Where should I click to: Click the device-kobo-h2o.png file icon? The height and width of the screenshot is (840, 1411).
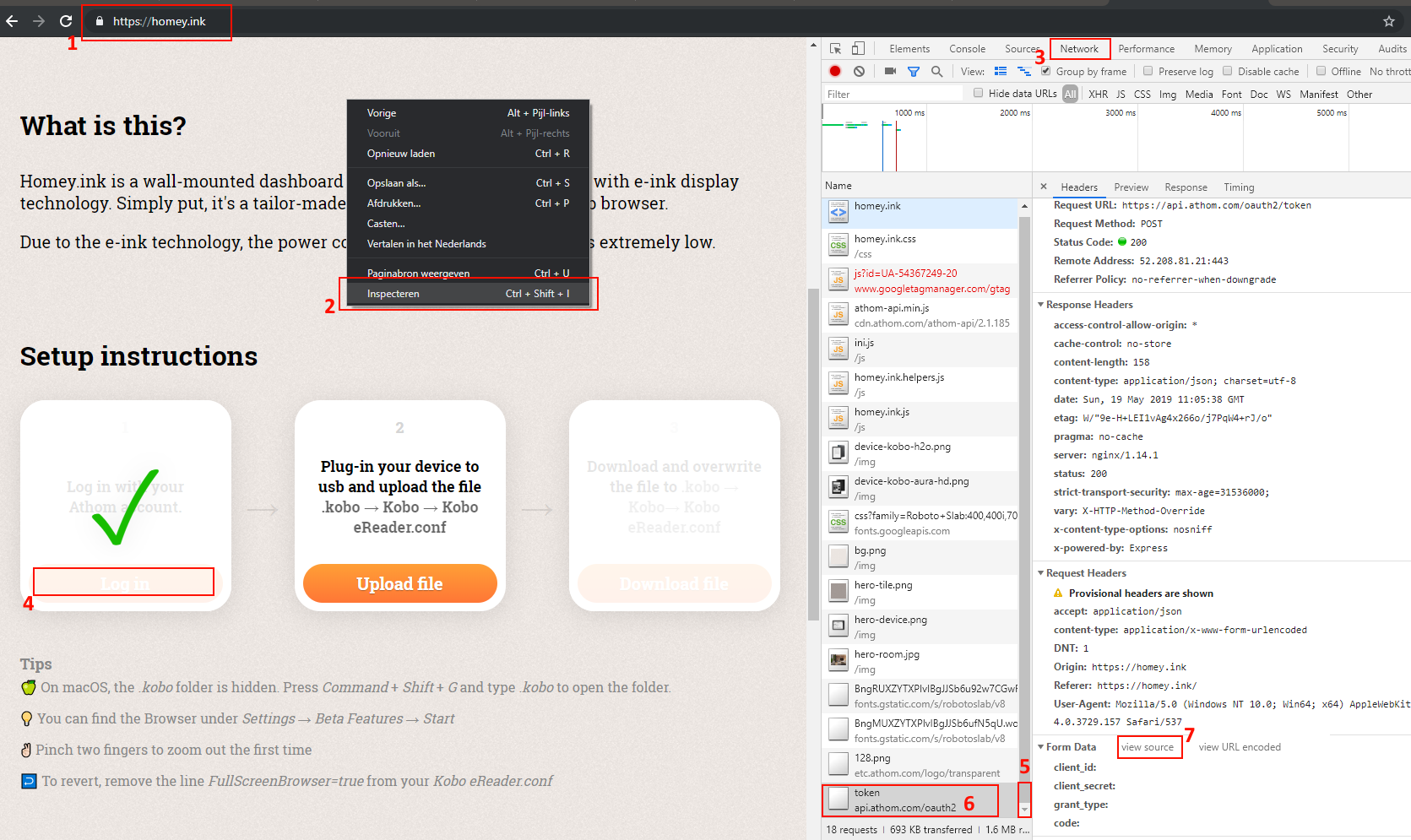click(838, 453)
